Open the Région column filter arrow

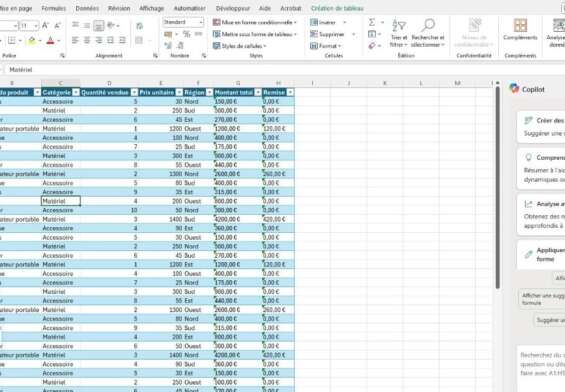click(x=209, y=93)
